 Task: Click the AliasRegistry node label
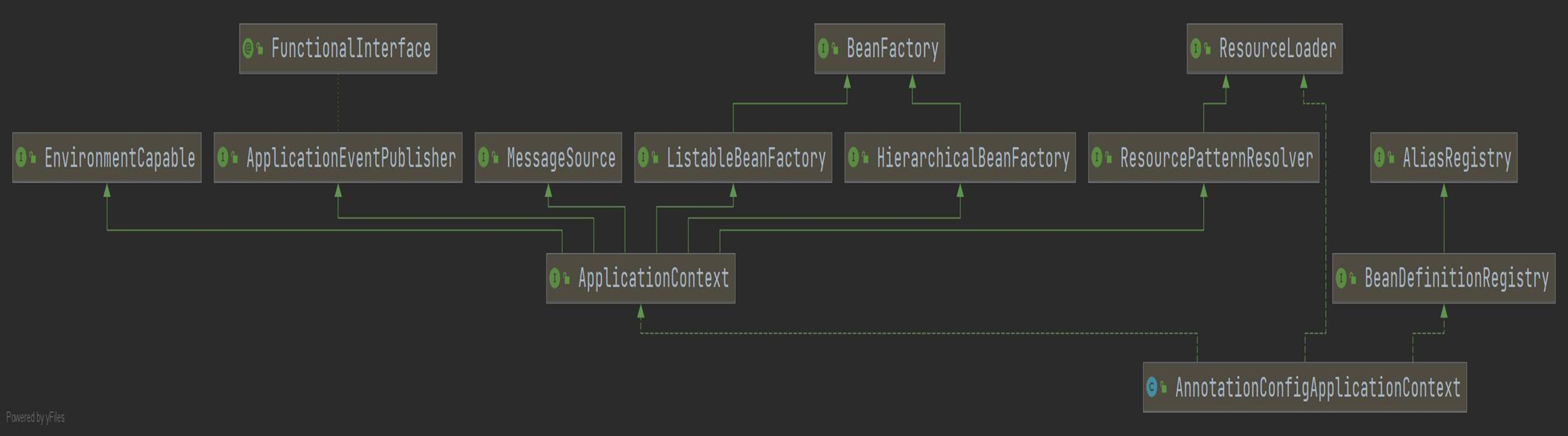1457,159
